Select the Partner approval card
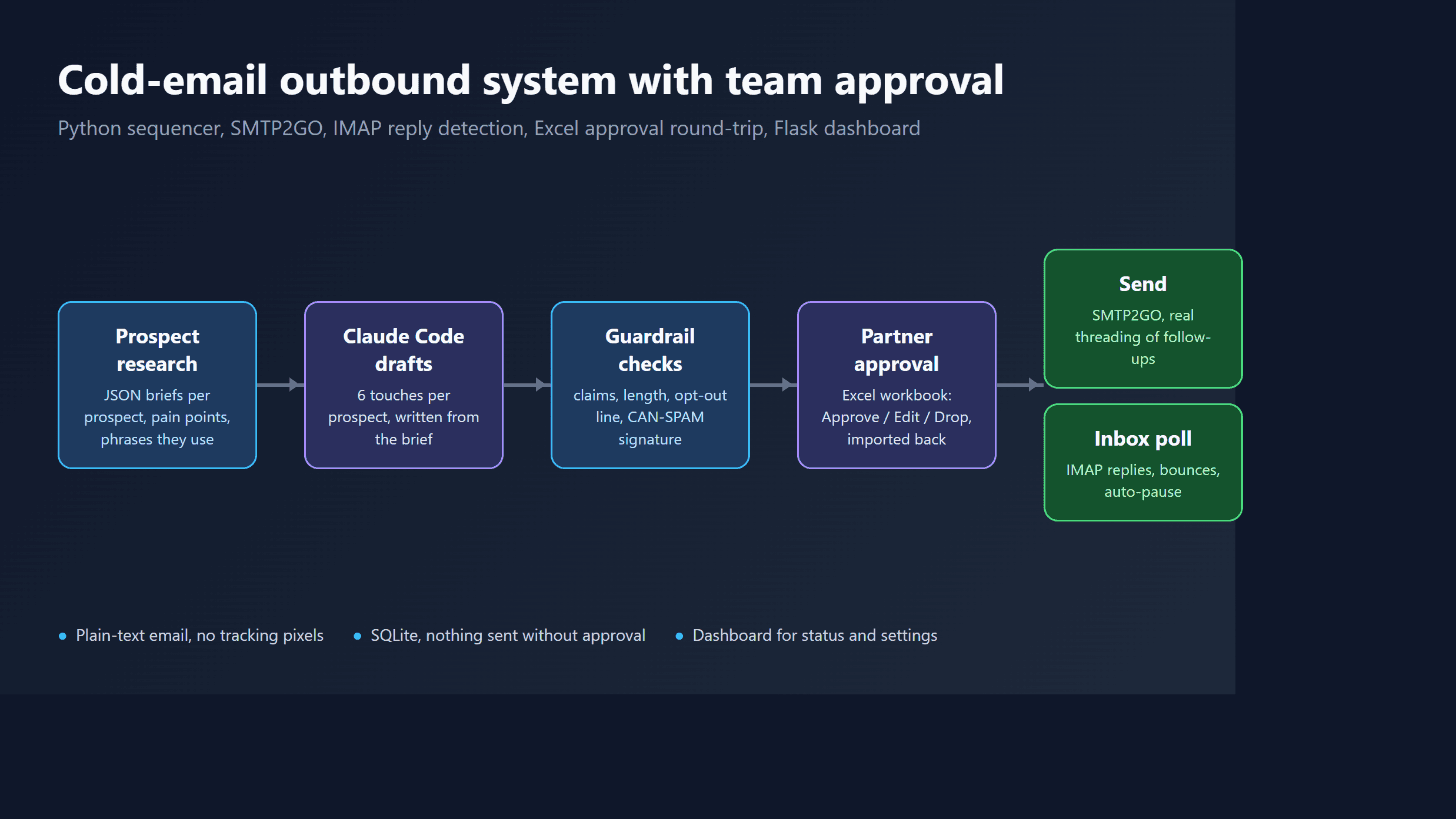The width and height of the screenshot is (1456, 819). (897, 385)
